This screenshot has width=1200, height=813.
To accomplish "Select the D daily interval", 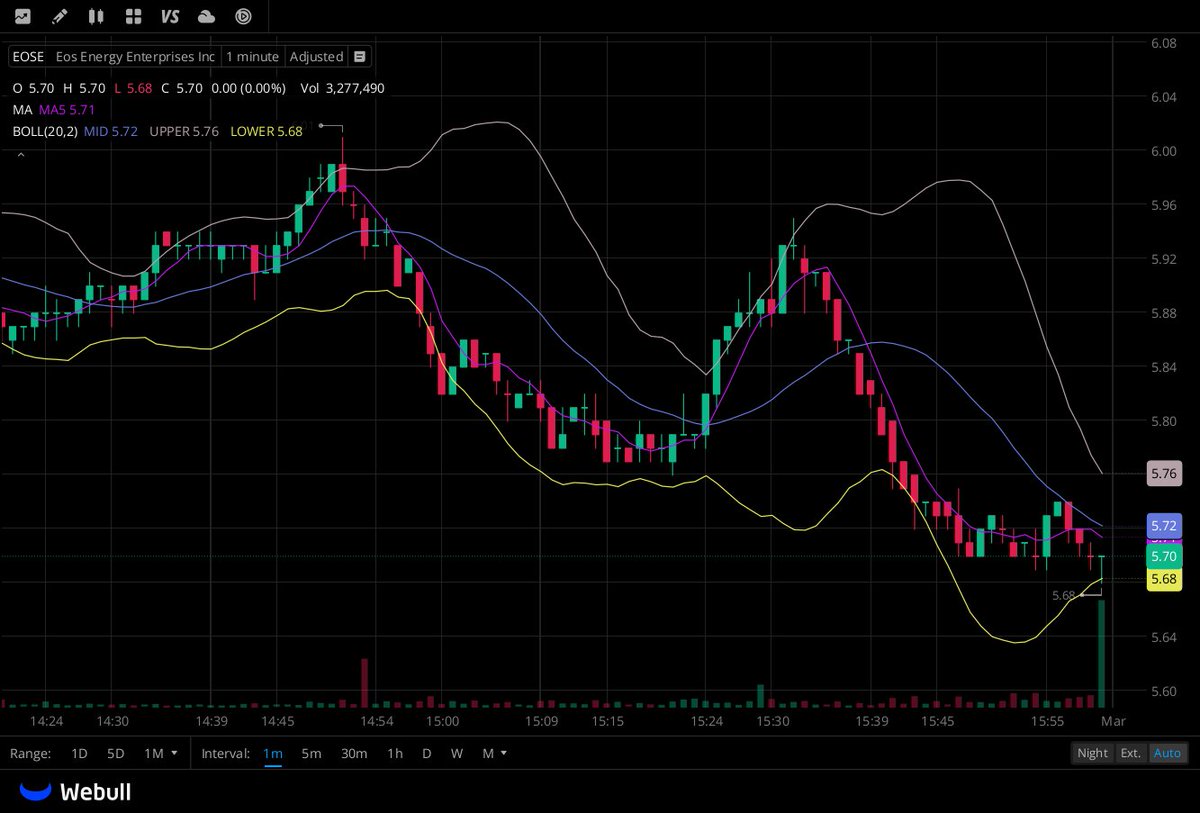I will (426, 753).
